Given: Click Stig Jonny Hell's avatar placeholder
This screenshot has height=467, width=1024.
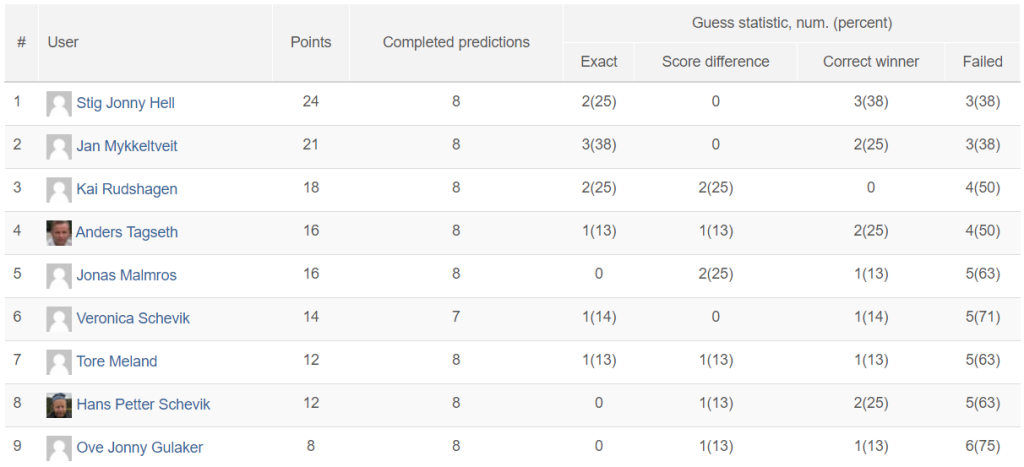Looking at the screenshot, I should tap(59, 104).
